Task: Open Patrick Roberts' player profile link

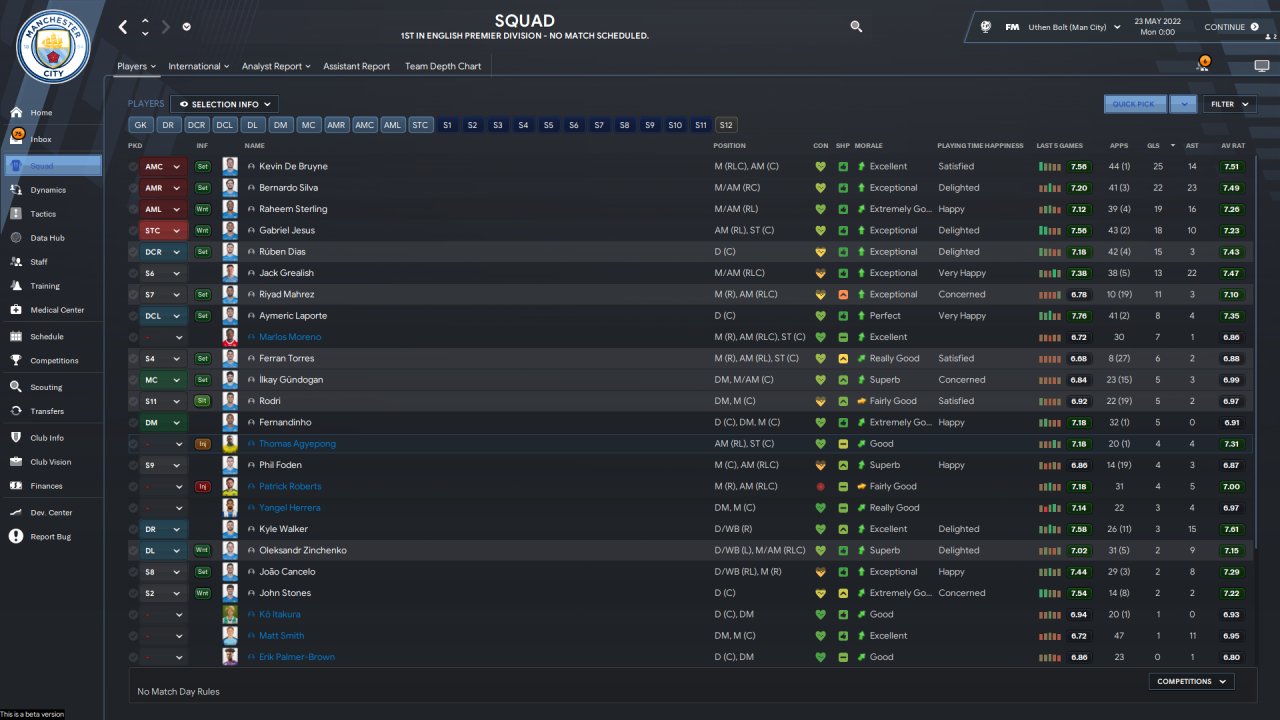Action: point(290,487)
